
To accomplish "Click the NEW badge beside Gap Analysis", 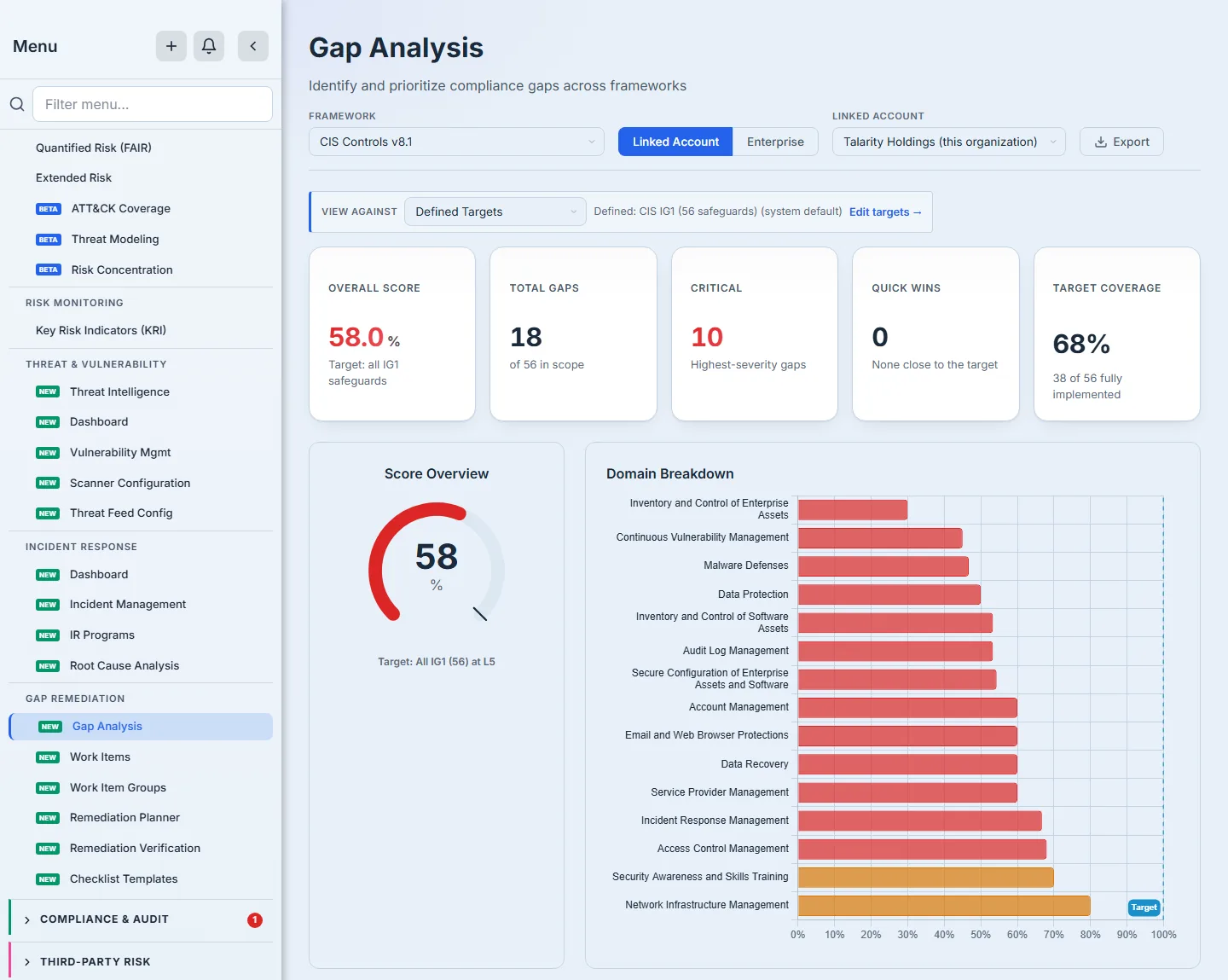I will click(50, 727).
